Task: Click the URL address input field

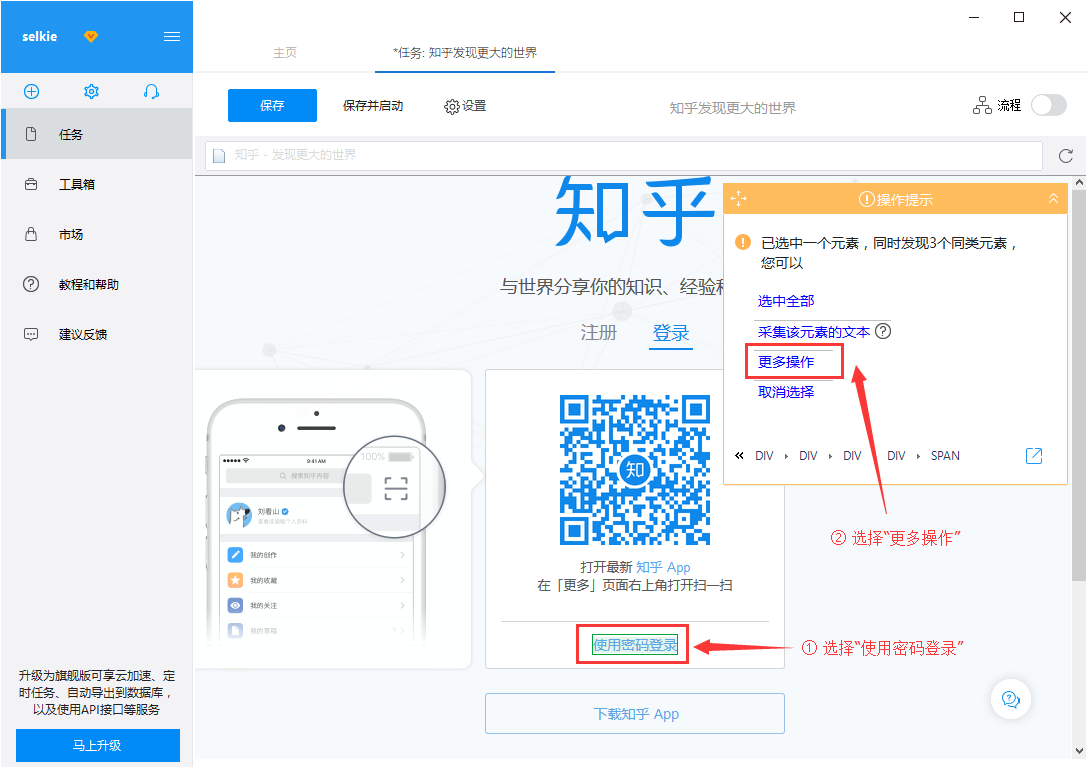Action: pos(624,155)
